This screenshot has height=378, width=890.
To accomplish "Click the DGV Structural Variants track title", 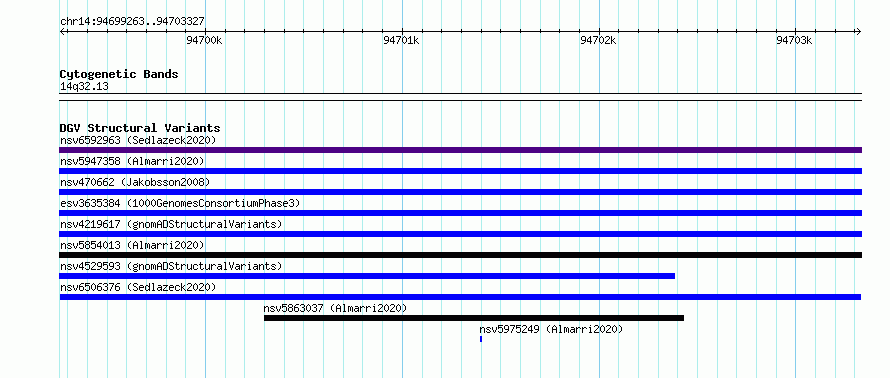I will tap(140, 128).
